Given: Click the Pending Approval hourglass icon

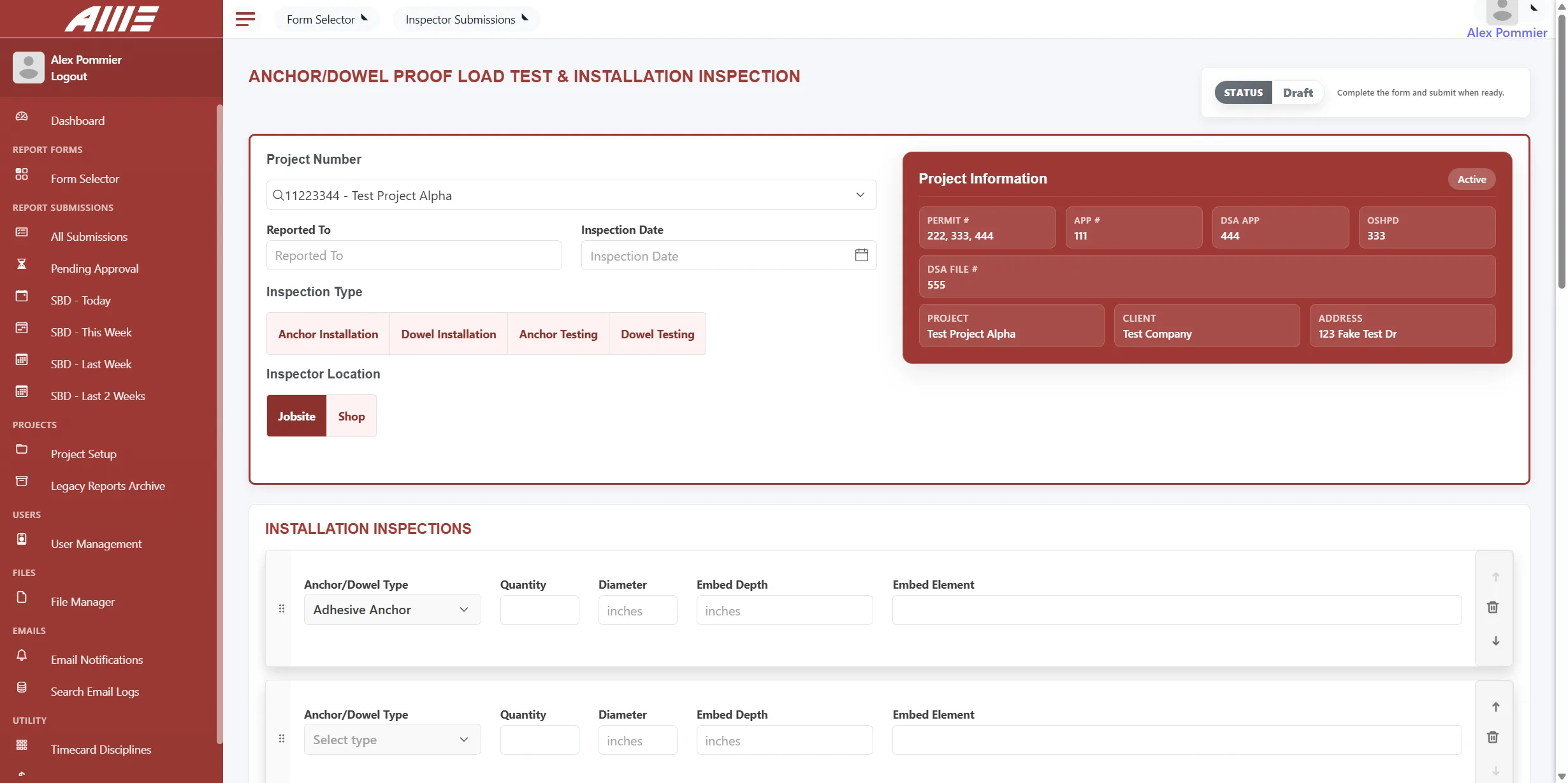Looking at the screenshot, I should tap(22, 264).
